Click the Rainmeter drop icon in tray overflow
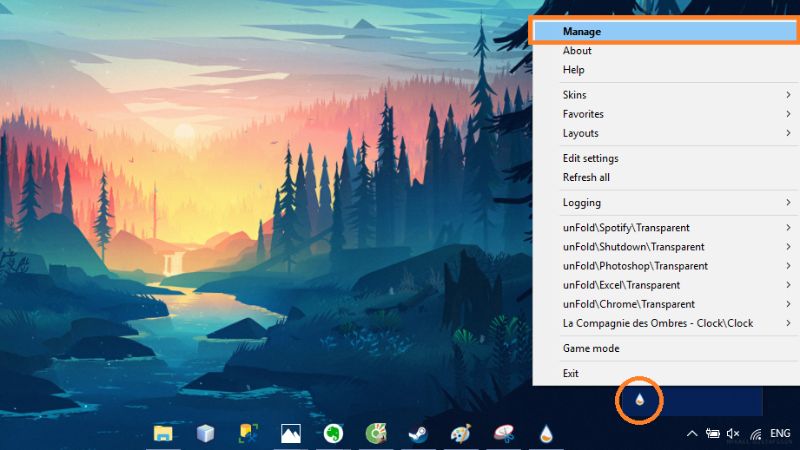Image resolution: width=800 pixels, height=450 pixels. pyautogui.click(x=640, y=400)
